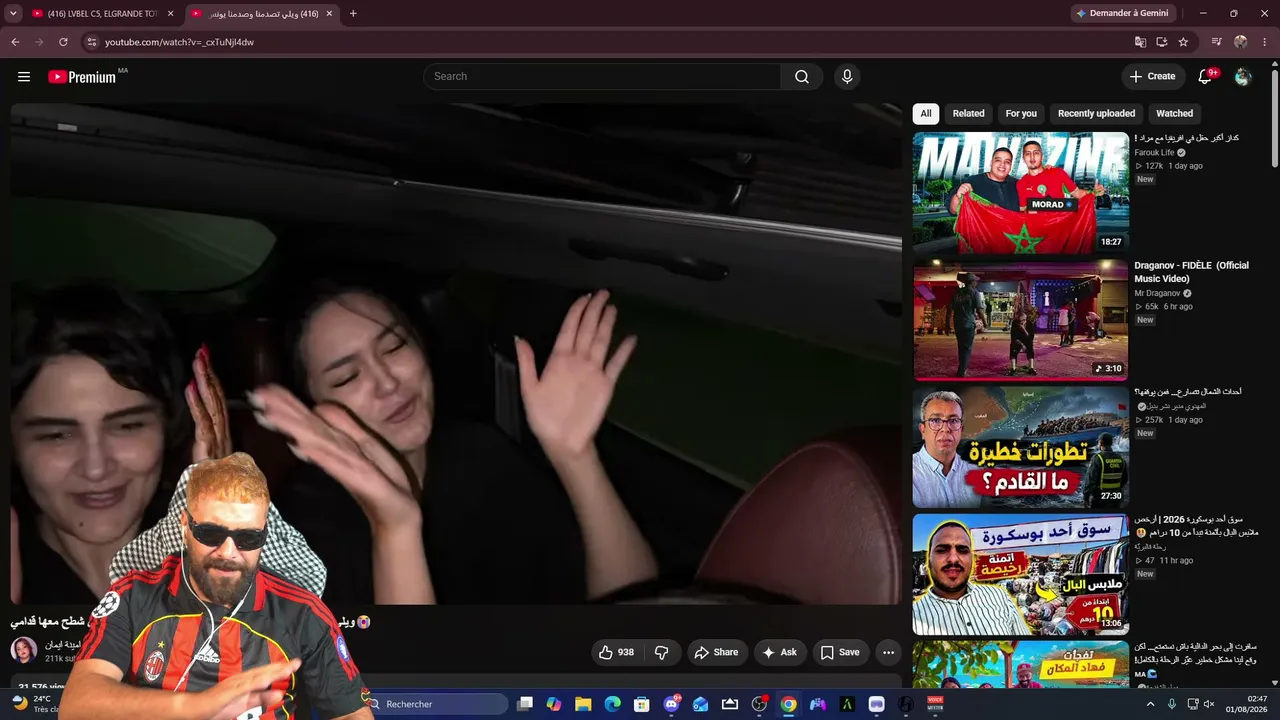Viewport: 1280px width, 720px height.
Task: Open the Create menu
Action: (1153, 77)
